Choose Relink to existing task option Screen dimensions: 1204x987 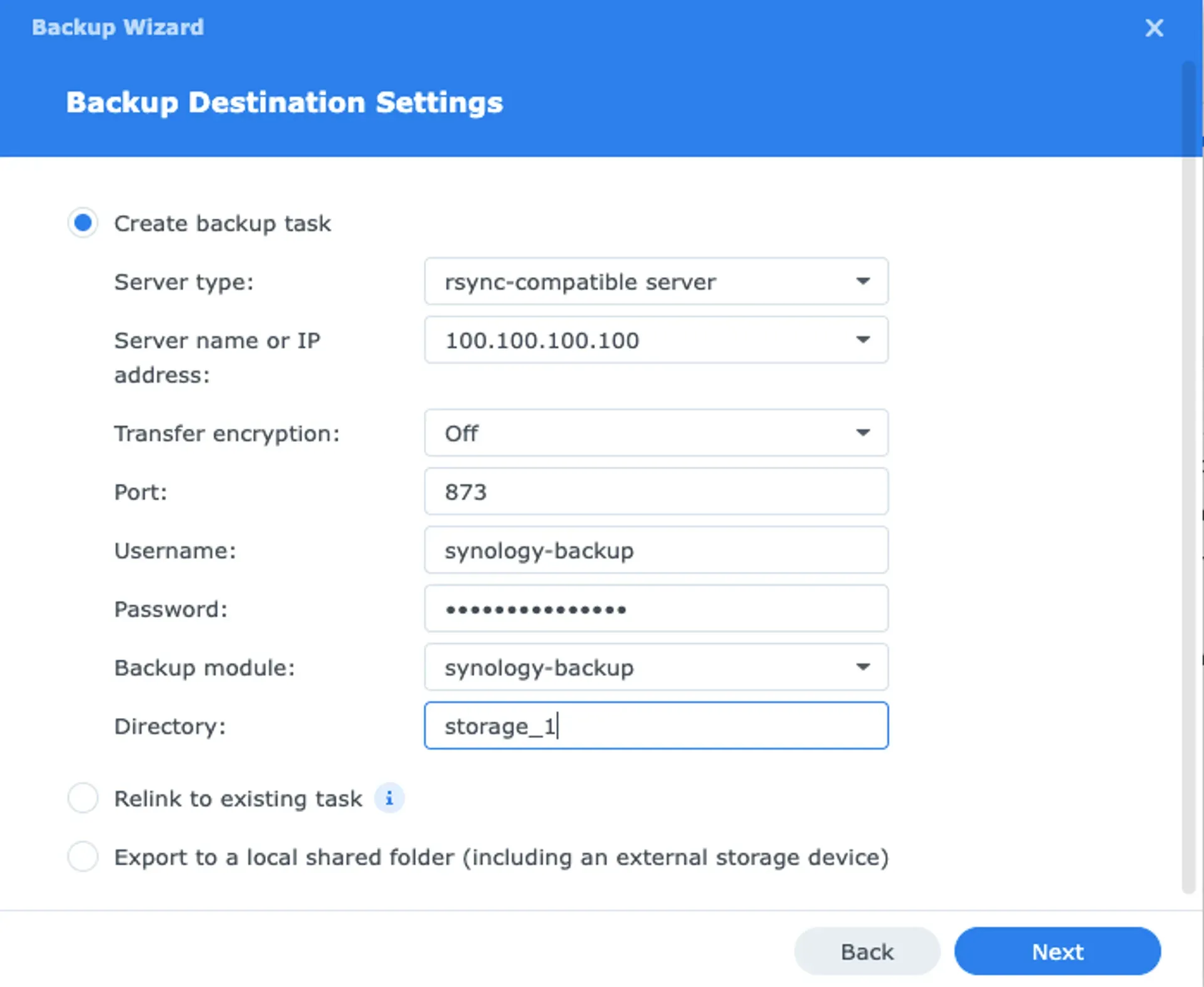[82, 798]
